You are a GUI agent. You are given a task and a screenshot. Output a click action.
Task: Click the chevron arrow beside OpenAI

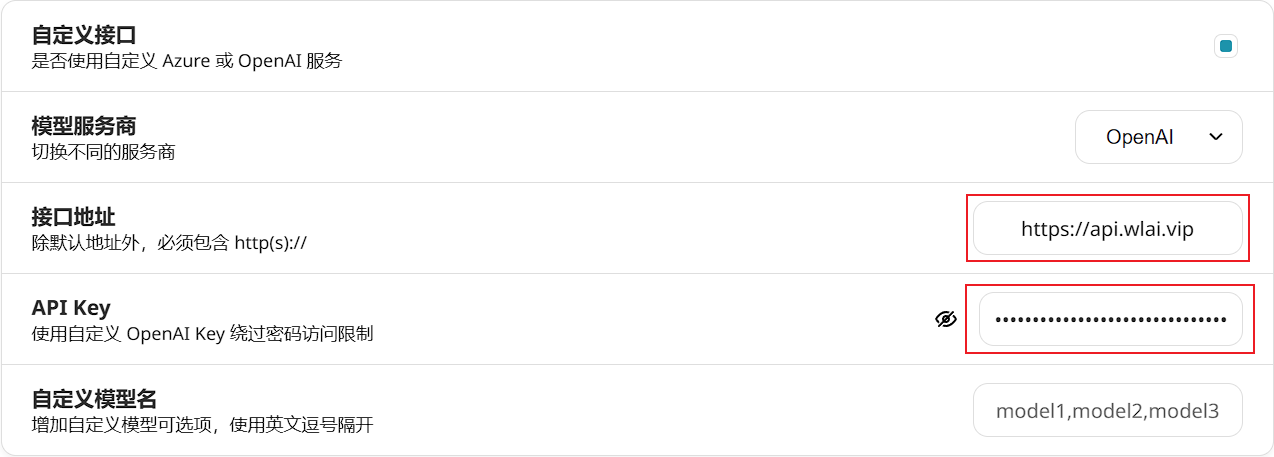point(1216,137)
